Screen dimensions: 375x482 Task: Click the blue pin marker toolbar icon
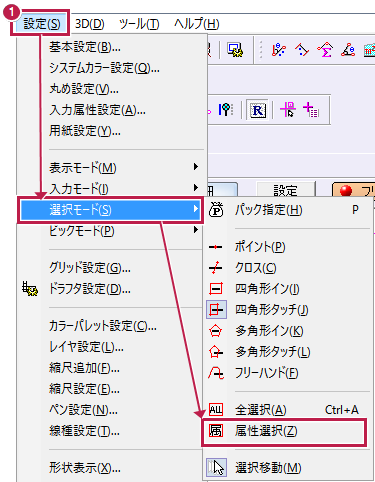tap(225, 109)
